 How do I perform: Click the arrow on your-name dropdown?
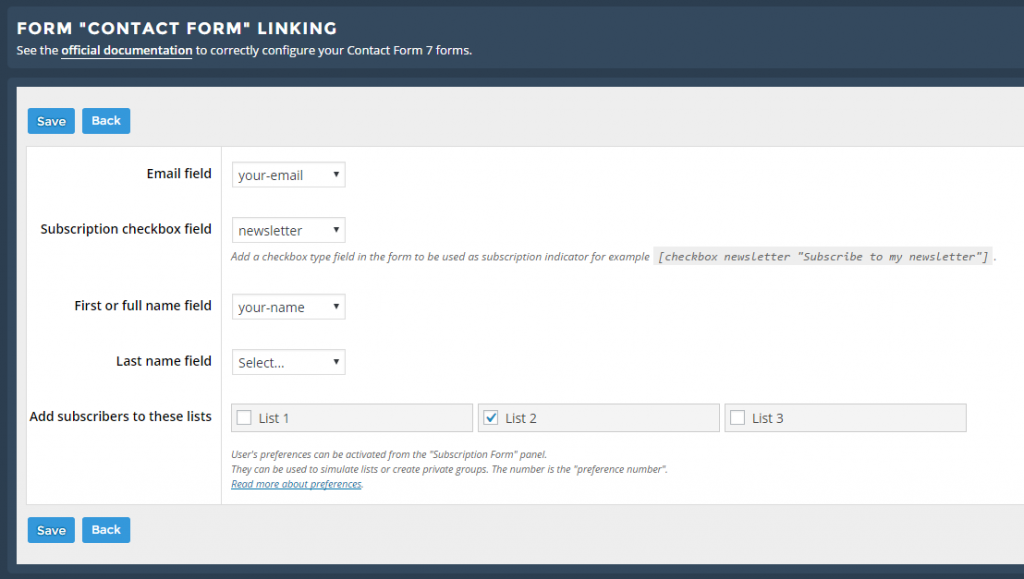pos(336,306)
